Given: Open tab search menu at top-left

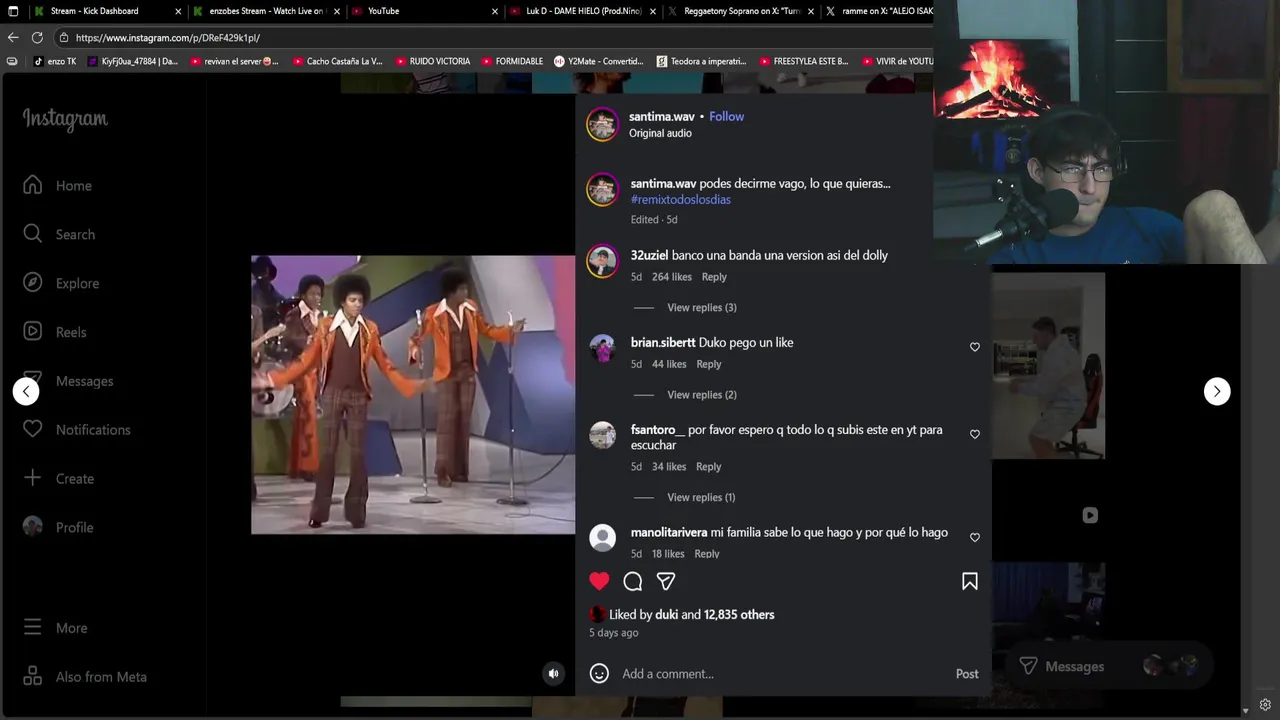Looking at the screenshot, I should [12, 11].
